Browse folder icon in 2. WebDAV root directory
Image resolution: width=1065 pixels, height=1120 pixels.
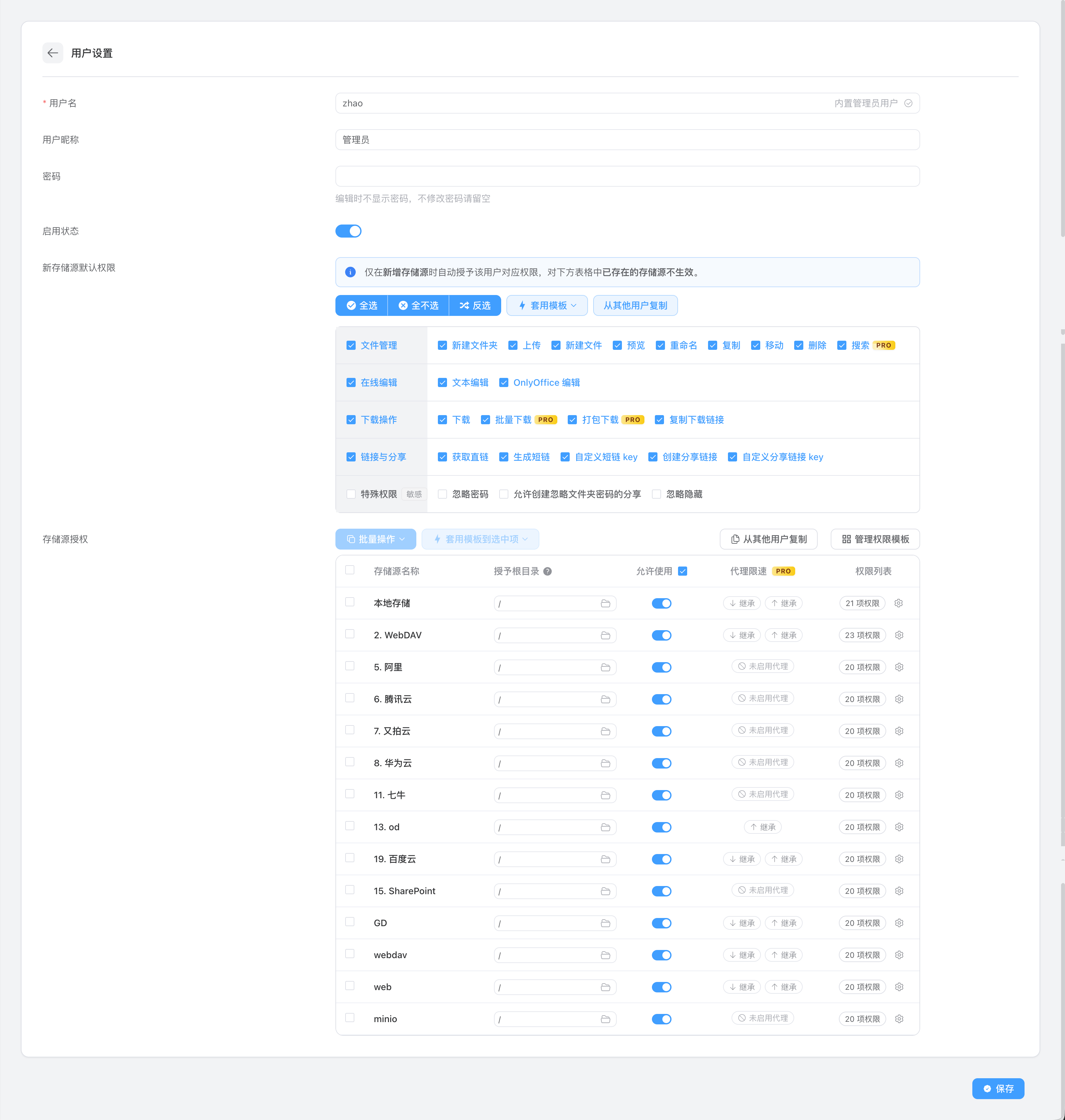coord(605,635)
